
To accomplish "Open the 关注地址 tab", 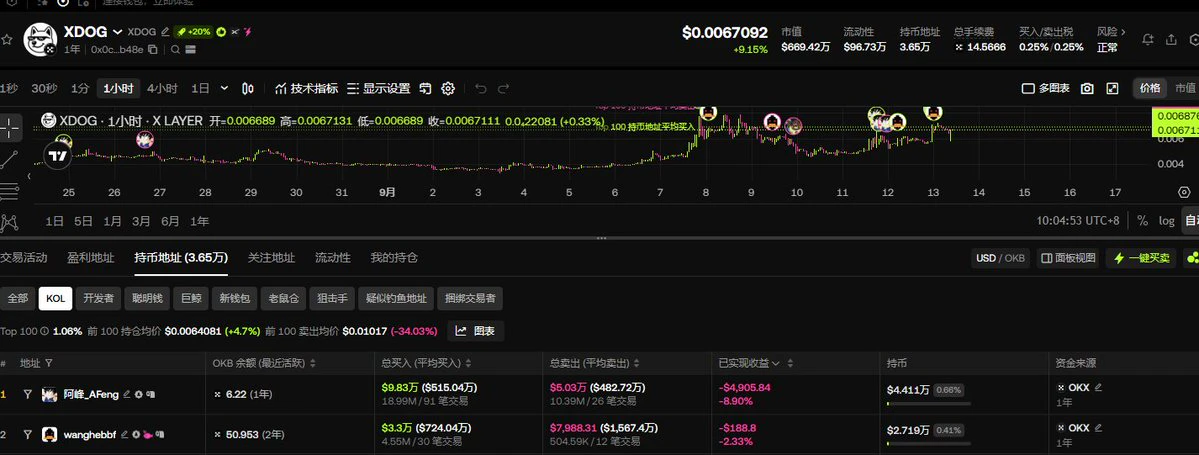I will pyautogui.click(x=271, y=258).
